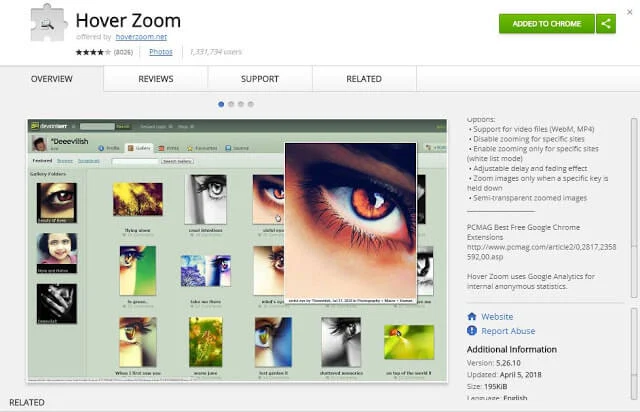Open the pcmag.com article URL
The height and width of the screenshot is (412, 640).
pos(542,252)
